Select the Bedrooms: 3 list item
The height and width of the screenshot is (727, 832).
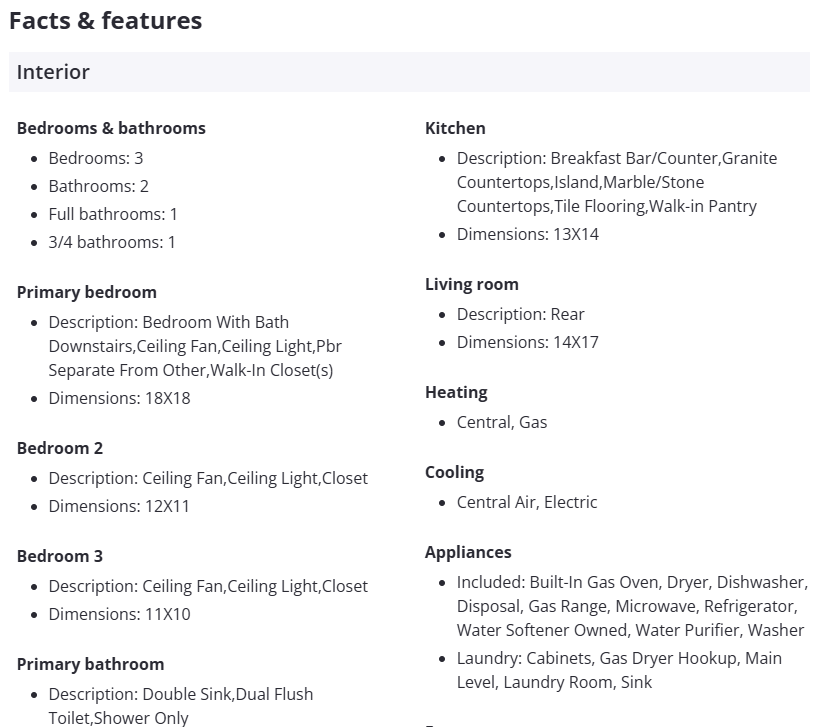click(x=96, y=158)
